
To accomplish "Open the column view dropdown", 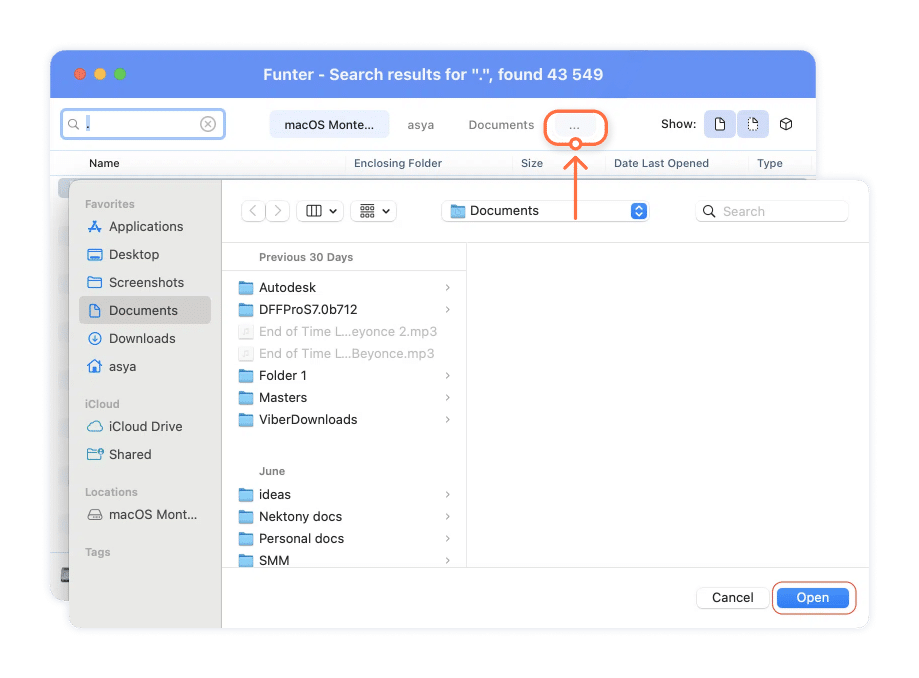I will 321,211.
